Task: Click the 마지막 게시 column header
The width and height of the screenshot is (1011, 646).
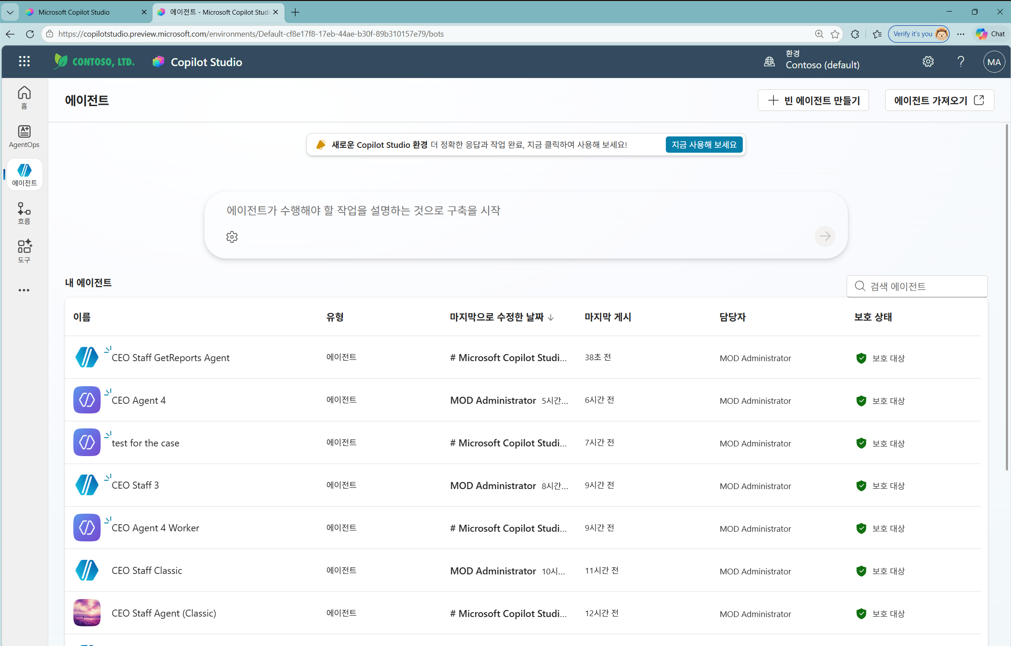Action: pos(608,317)
